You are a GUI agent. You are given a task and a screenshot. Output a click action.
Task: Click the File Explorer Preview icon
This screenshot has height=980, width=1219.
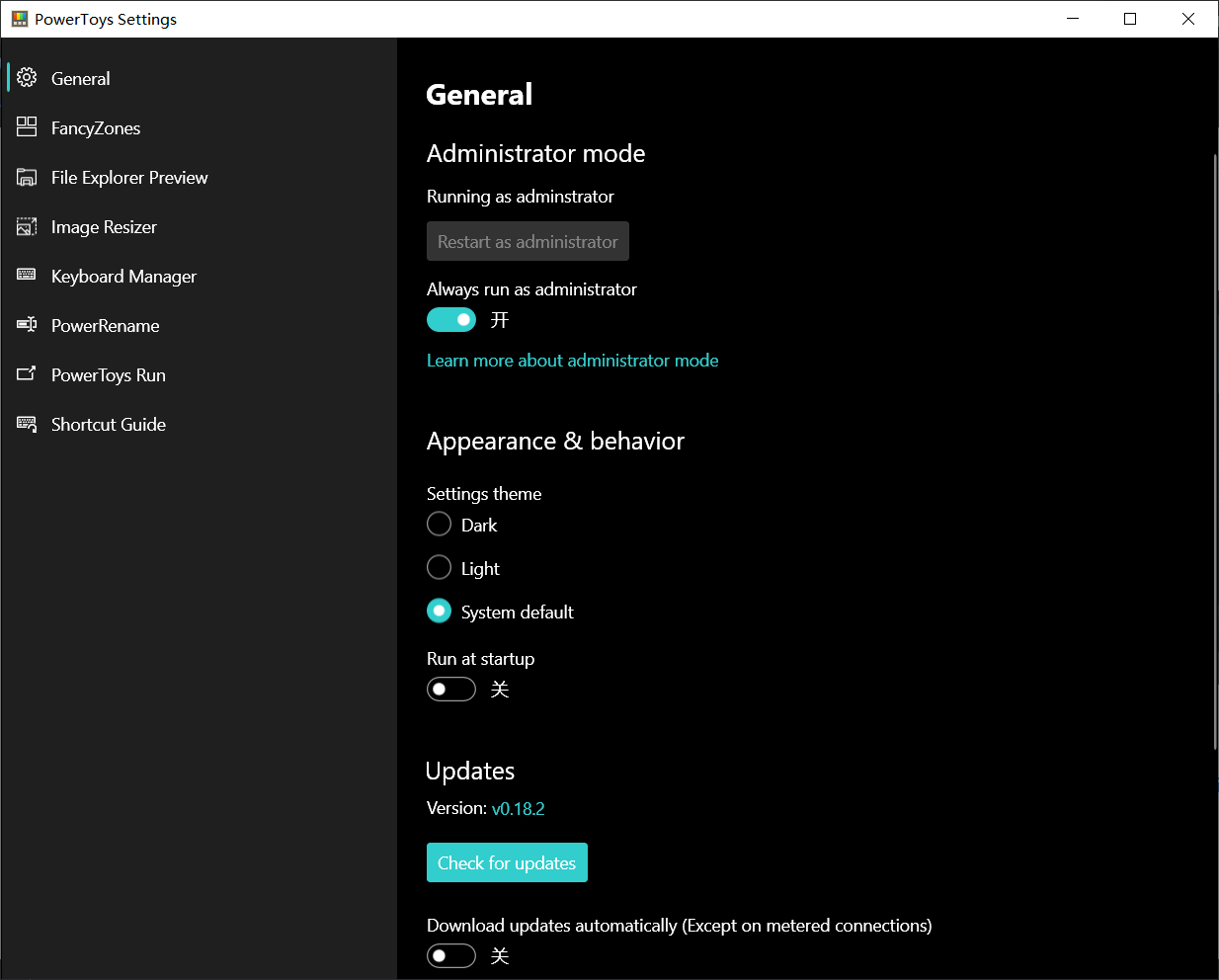(27, 177)
